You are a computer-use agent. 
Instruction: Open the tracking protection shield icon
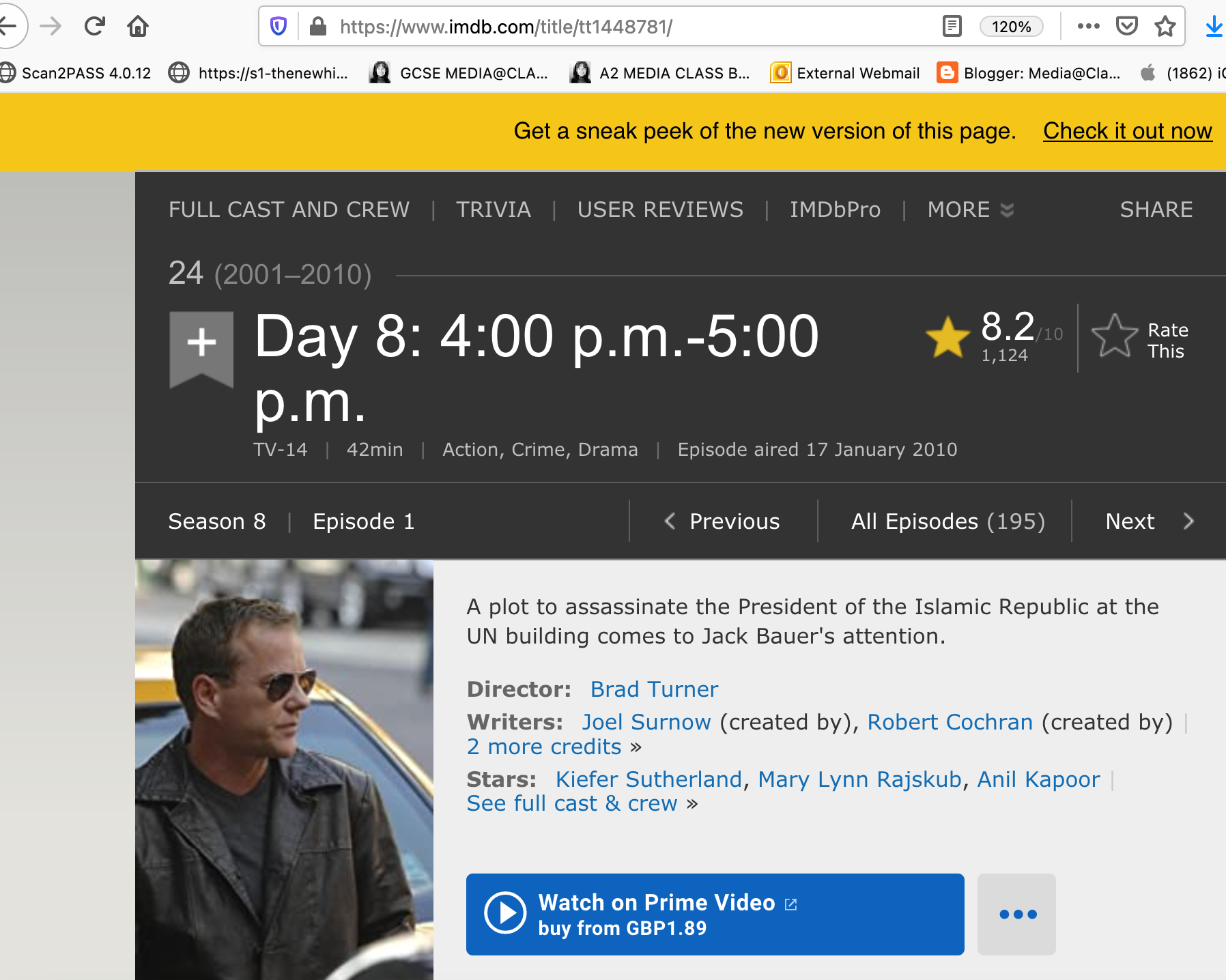[279, 27]
